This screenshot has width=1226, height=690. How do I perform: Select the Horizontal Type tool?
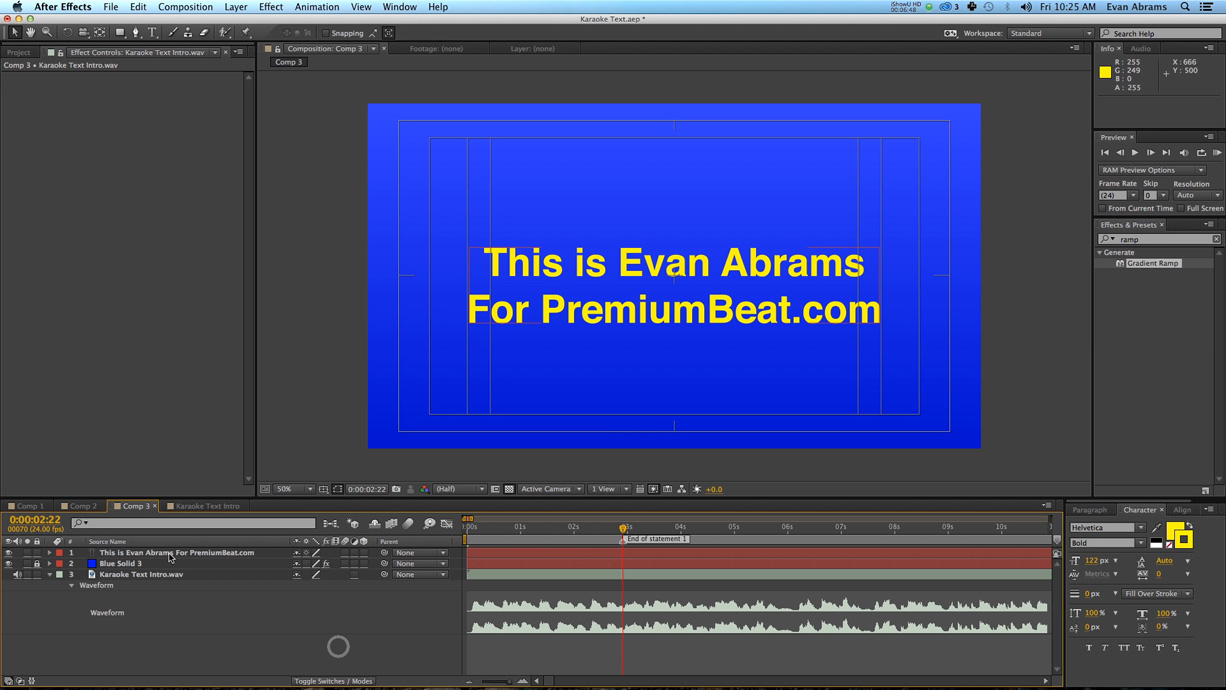(x=152, y=32)
